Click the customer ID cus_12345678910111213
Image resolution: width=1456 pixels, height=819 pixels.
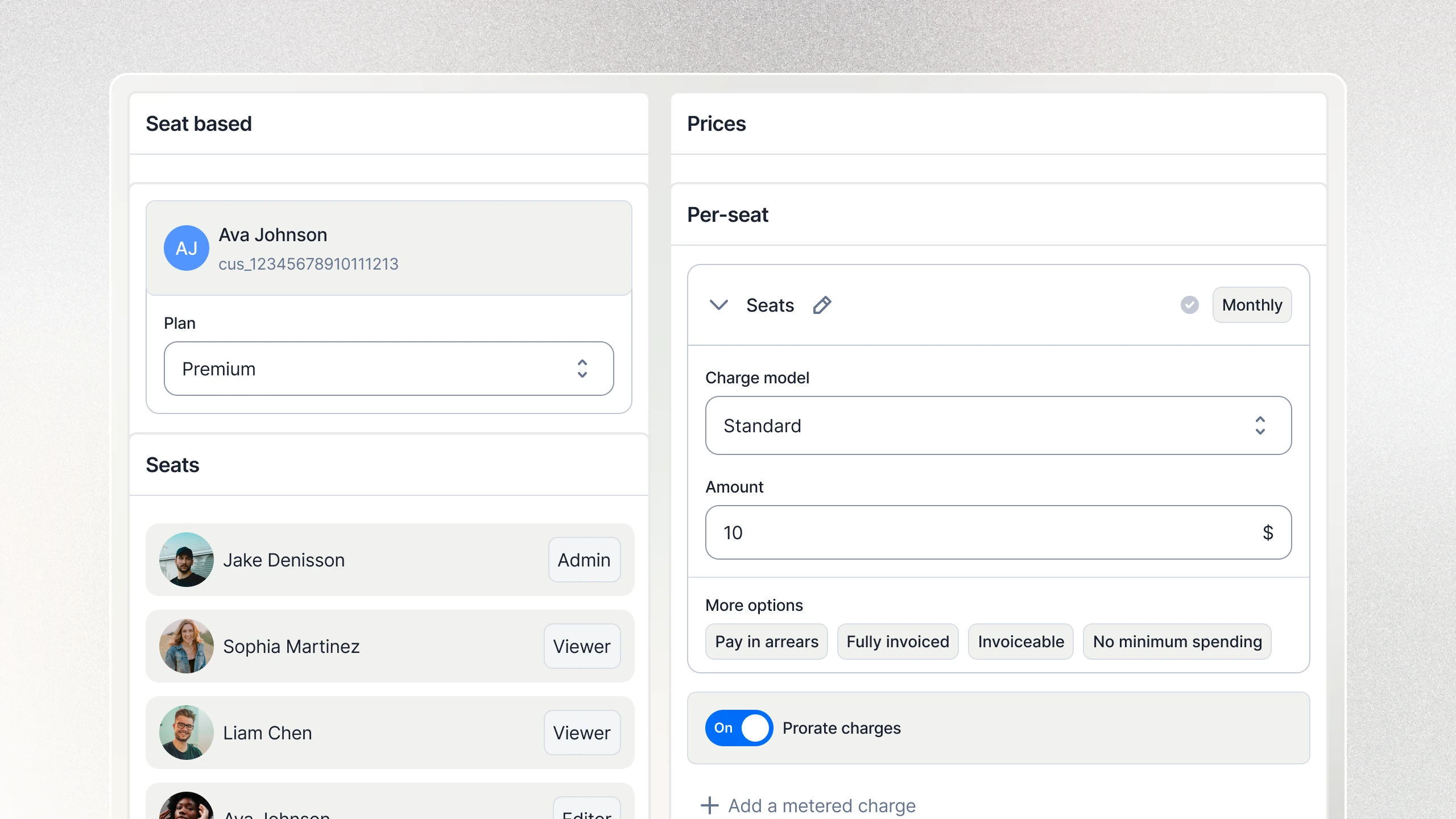[x=308, y=264]
